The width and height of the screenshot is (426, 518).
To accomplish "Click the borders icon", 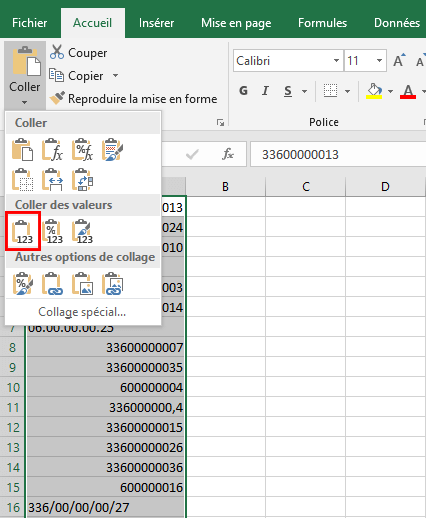I will 330,90.
